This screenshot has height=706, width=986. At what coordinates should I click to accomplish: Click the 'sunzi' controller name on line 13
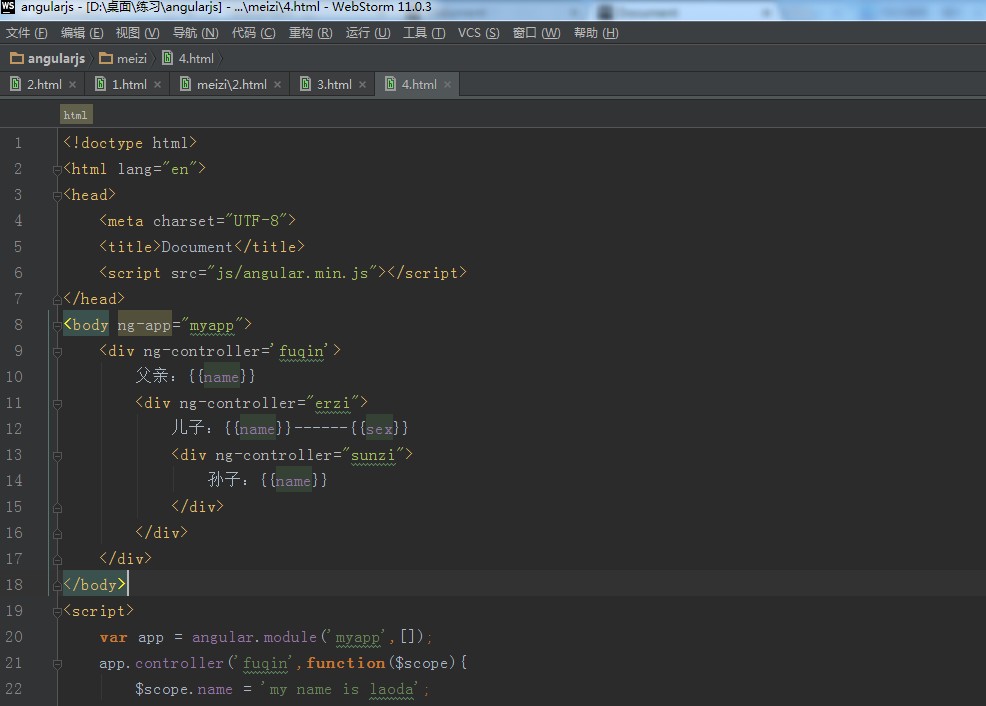click(x=373, y=455)
